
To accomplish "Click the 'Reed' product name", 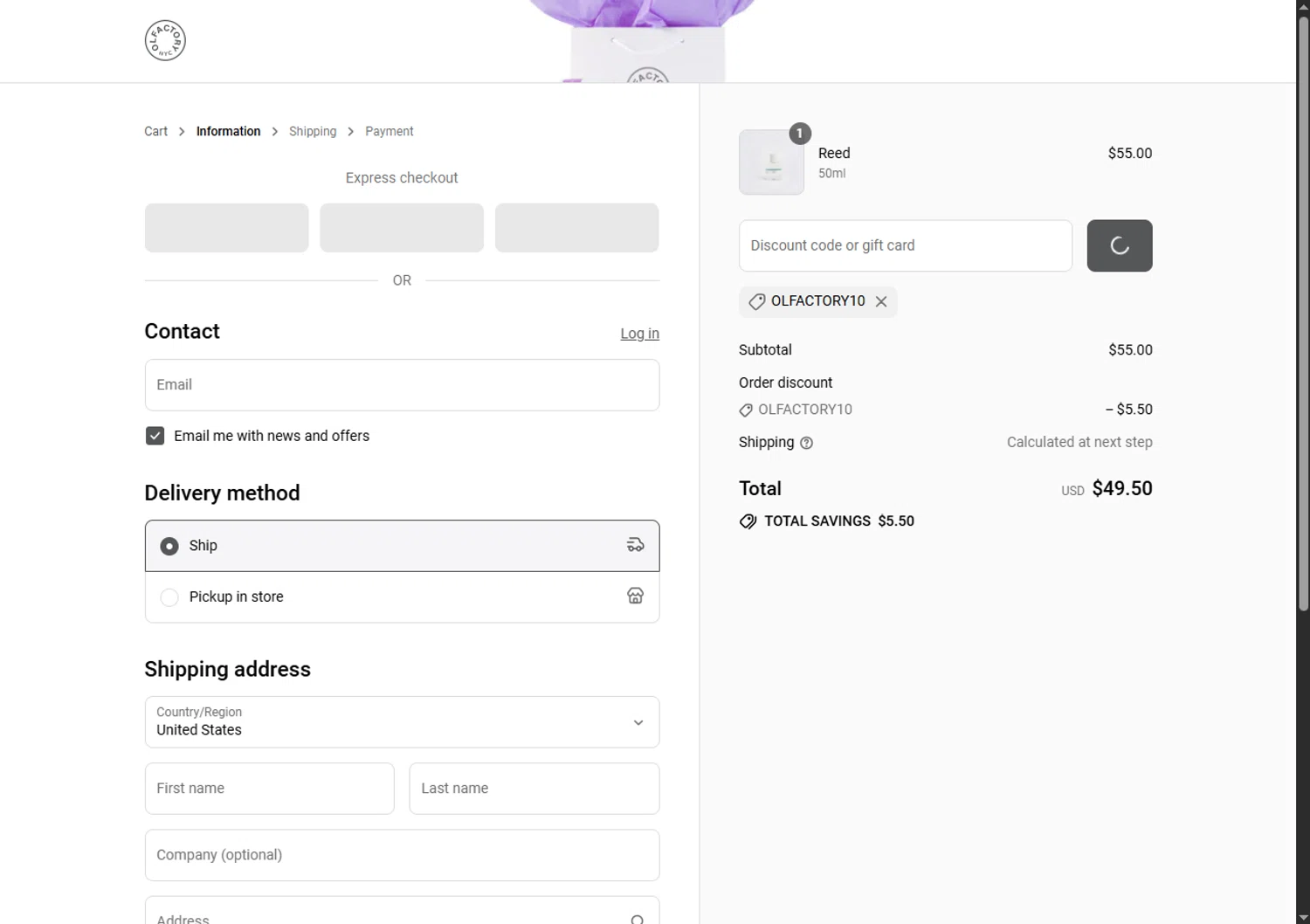I will [x=834, y=153].
